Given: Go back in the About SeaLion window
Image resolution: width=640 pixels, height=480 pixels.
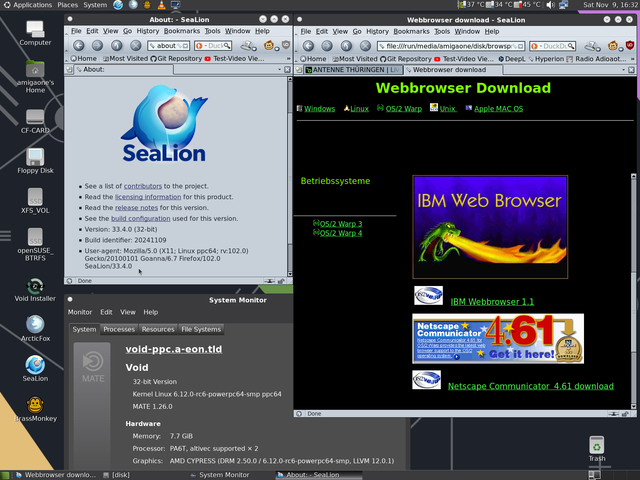Looking at the screenshot, I should point(78,46).
